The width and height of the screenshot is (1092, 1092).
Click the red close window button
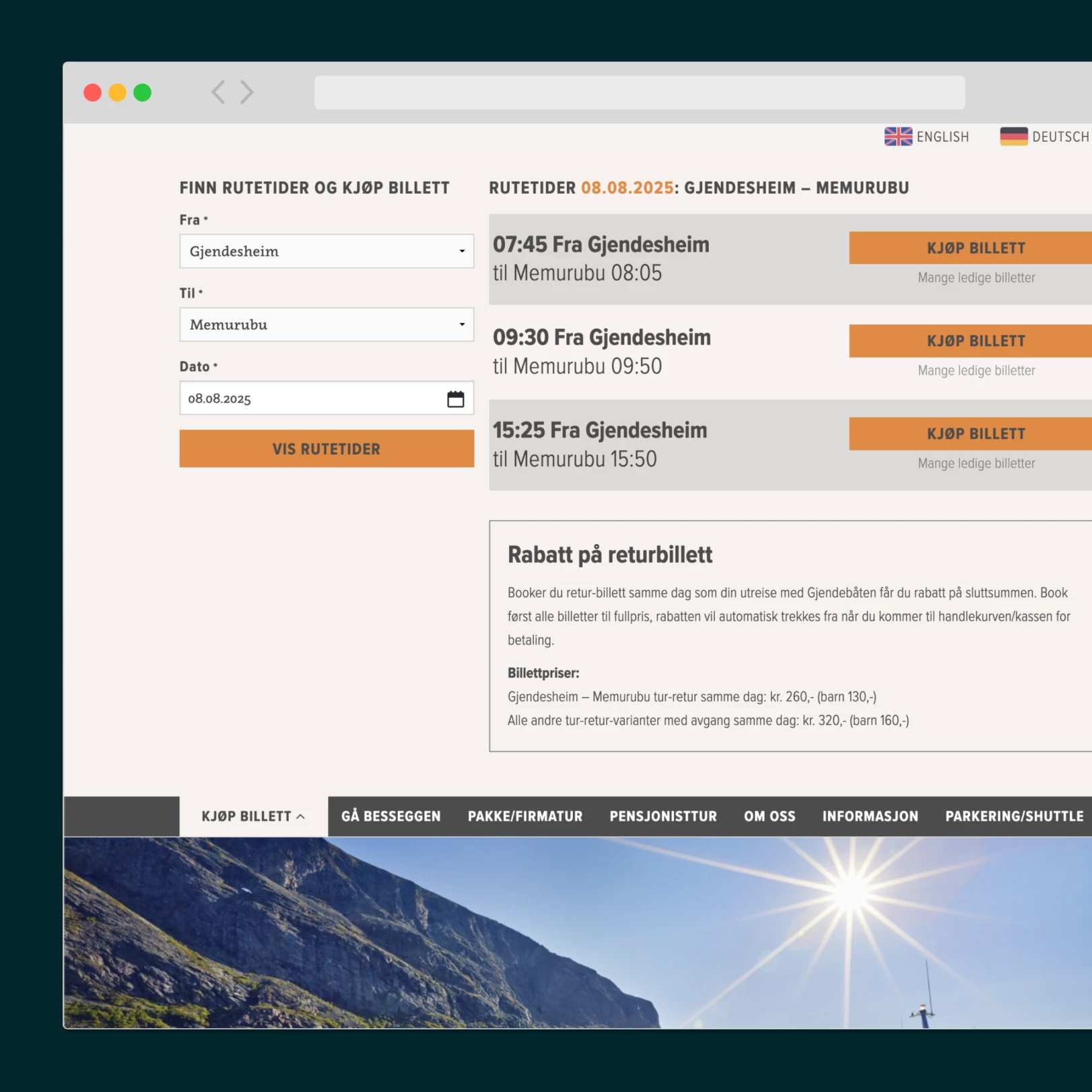tap(92, 92)
